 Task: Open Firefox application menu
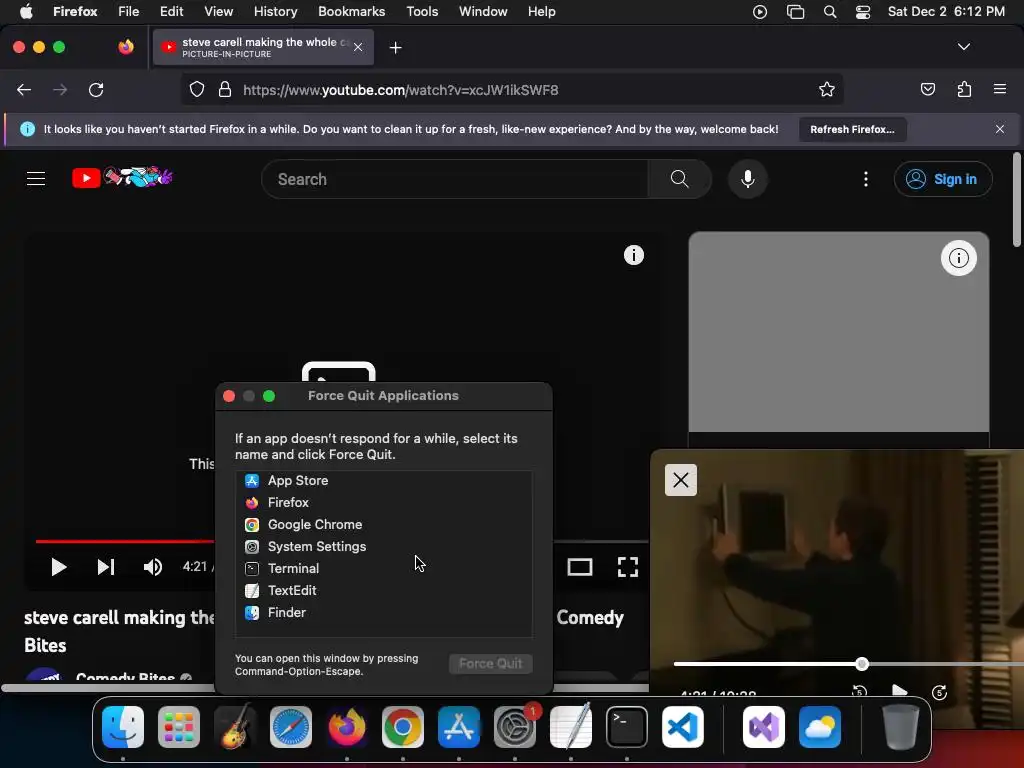(1000, 89)
